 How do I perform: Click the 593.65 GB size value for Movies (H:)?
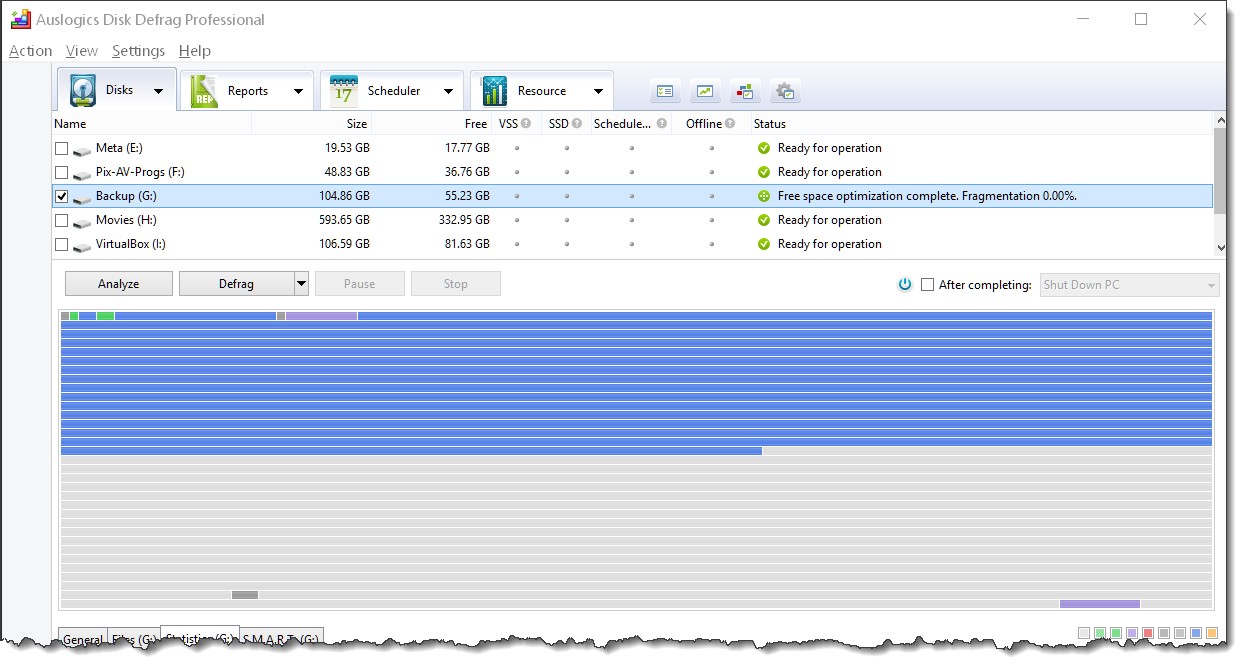tap(342, 220)
